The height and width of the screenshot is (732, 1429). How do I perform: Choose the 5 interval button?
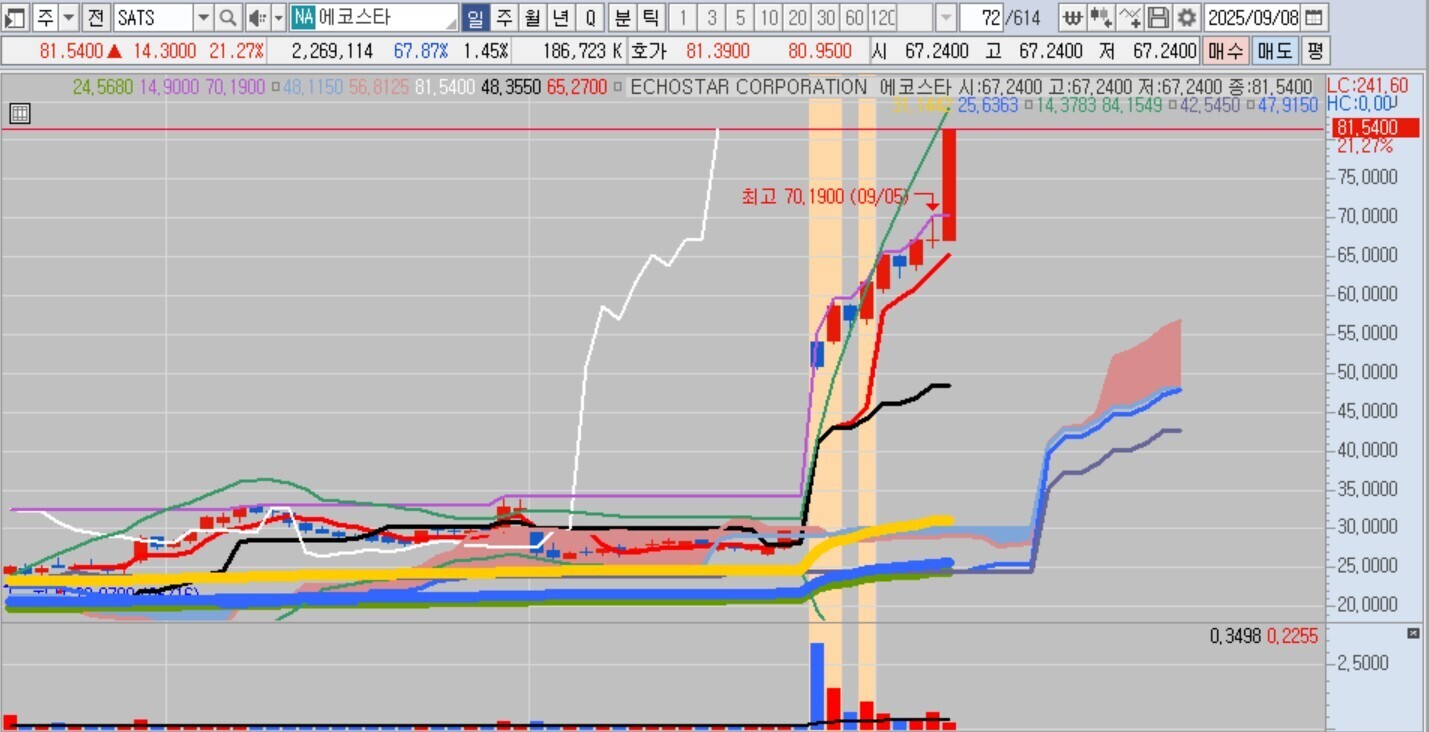click(740, 17)
